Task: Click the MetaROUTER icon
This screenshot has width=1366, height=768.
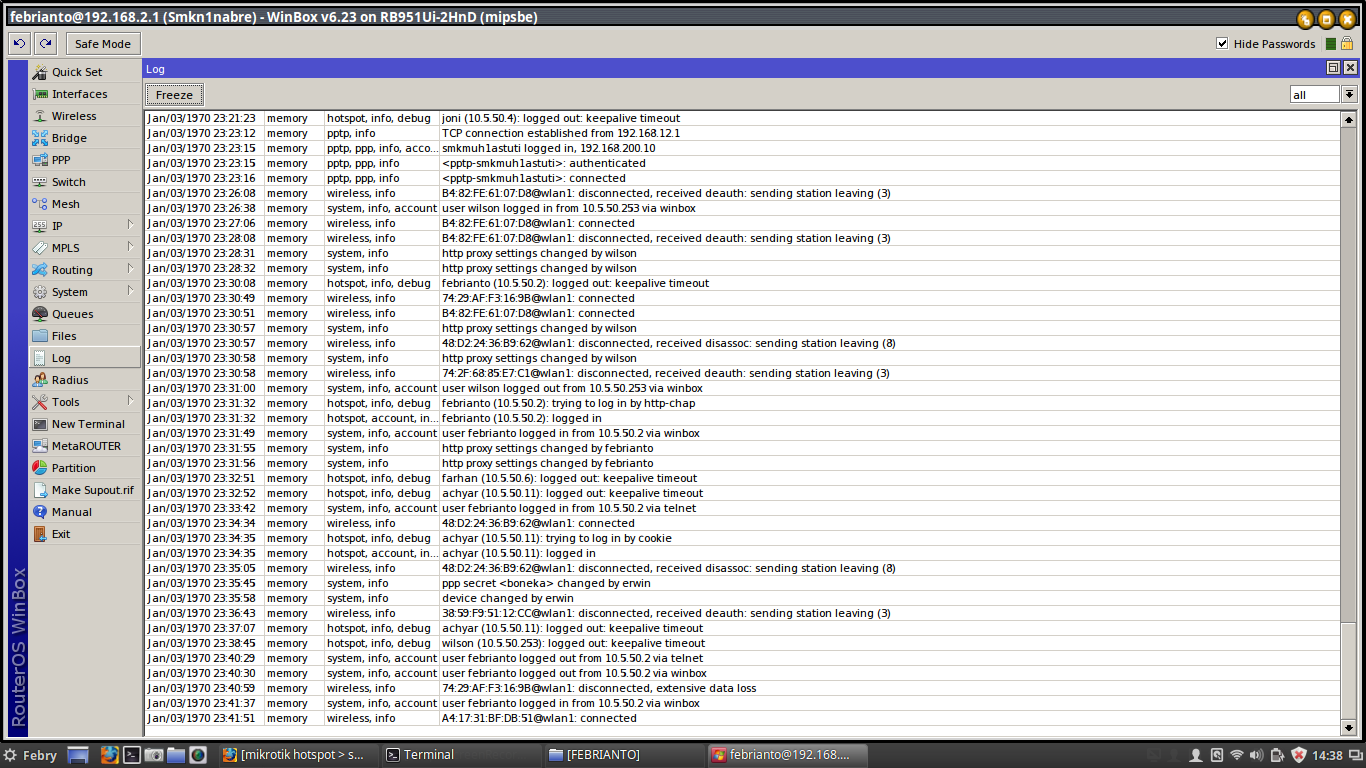Action: [x=40, y=446]
